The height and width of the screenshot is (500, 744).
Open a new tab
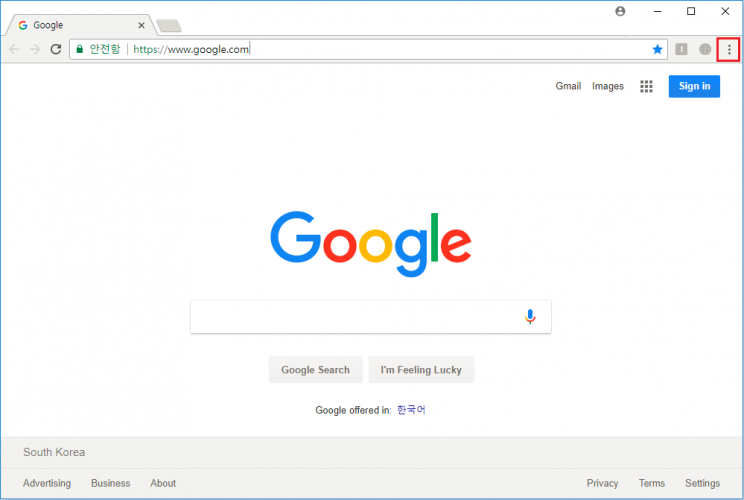(169, 26)
